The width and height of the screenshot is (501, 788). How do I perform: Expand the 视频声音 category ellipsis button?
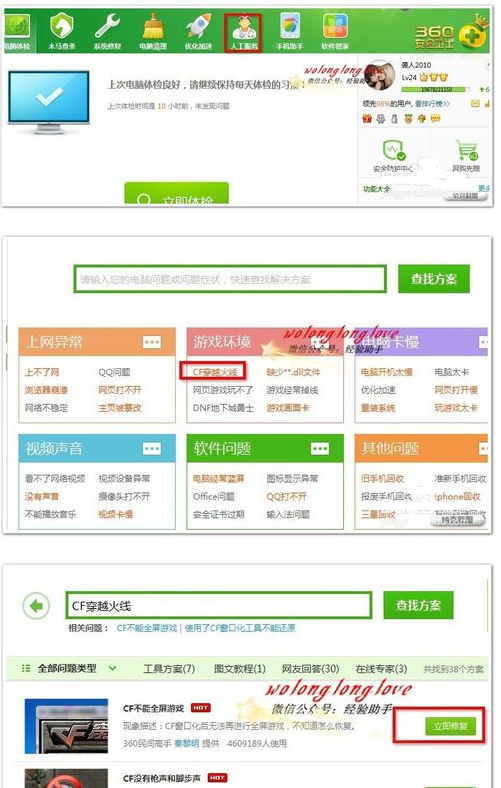point(152,448)
